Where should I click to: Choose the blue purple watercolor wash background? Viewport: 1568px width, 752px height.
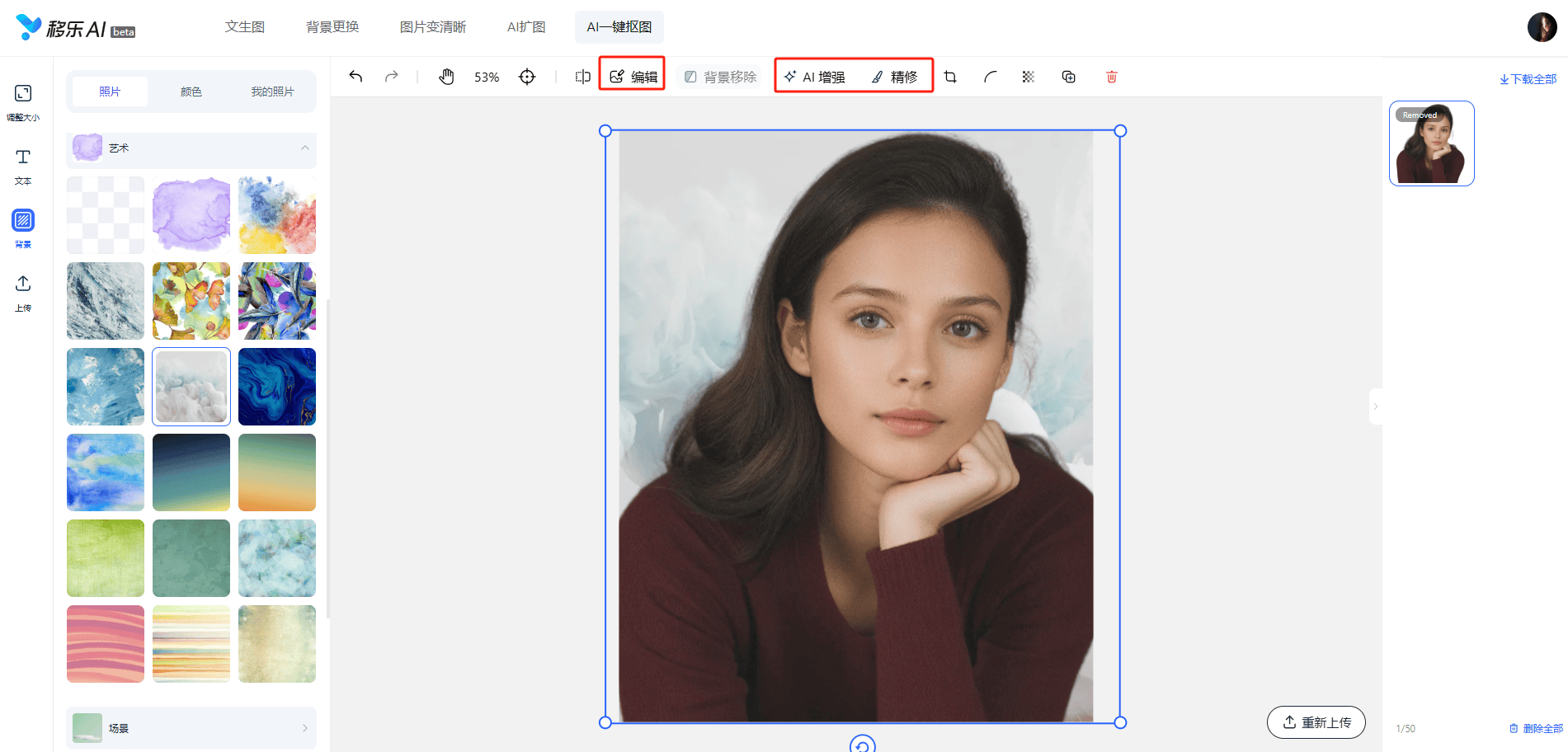[106, 472]
